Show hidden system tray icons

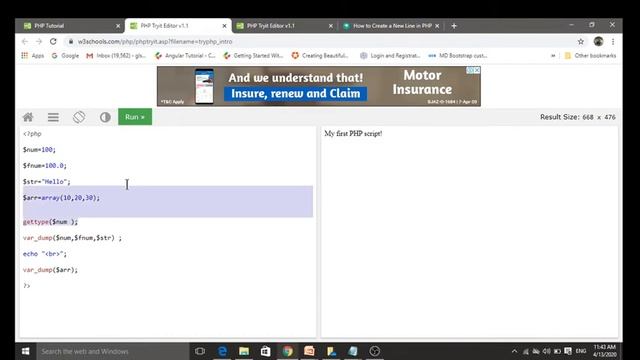pos(514,351)
